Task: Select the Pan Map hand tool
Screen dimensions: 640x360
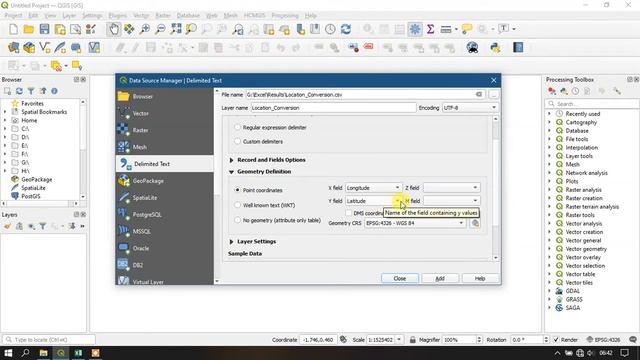Action: [x=114, y=29]
